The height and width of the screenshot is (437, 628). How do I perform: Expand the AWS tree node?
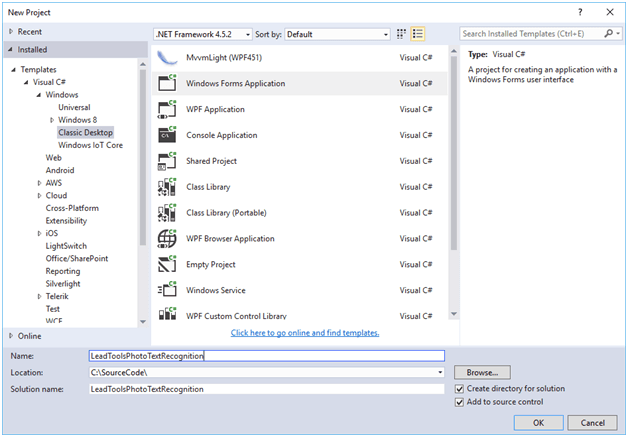pyautogui.click(x=39, y=183)
